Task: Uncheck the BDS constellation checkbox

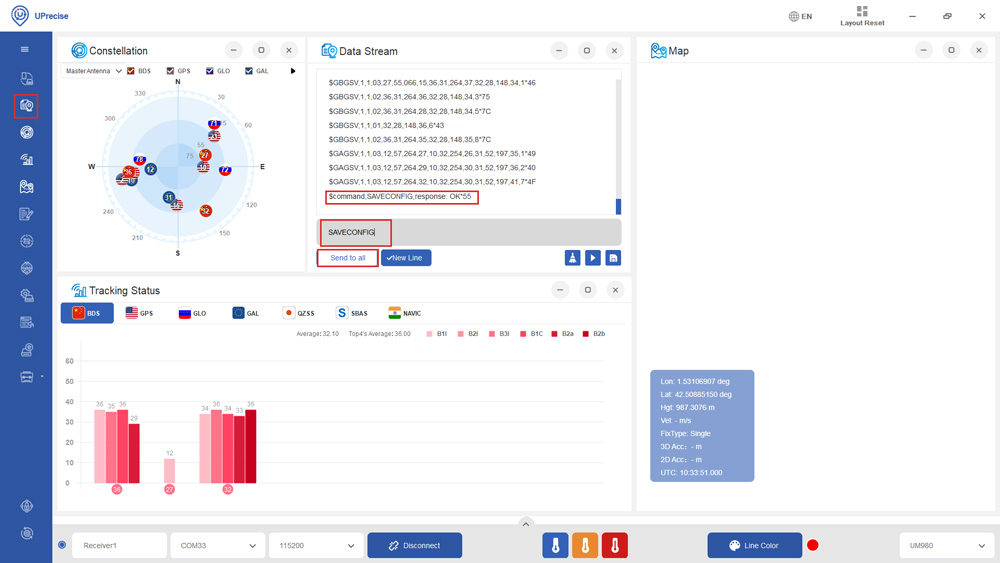Action: click(131, 71)
